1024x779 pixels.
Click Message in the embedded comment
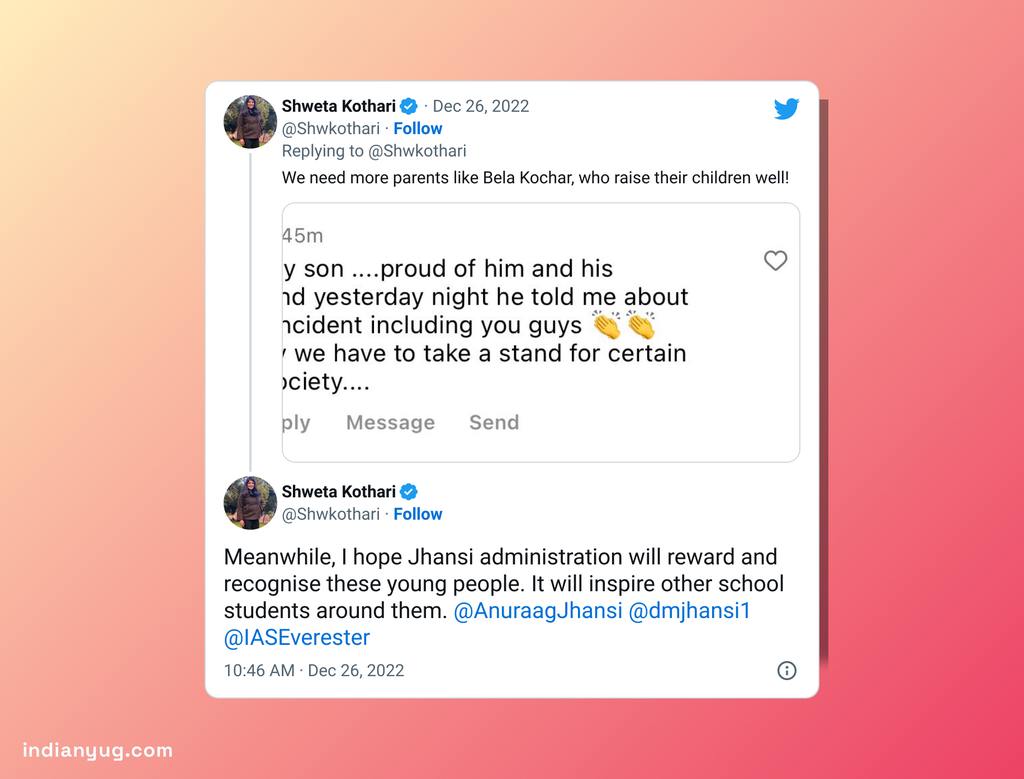pos(390,422)
